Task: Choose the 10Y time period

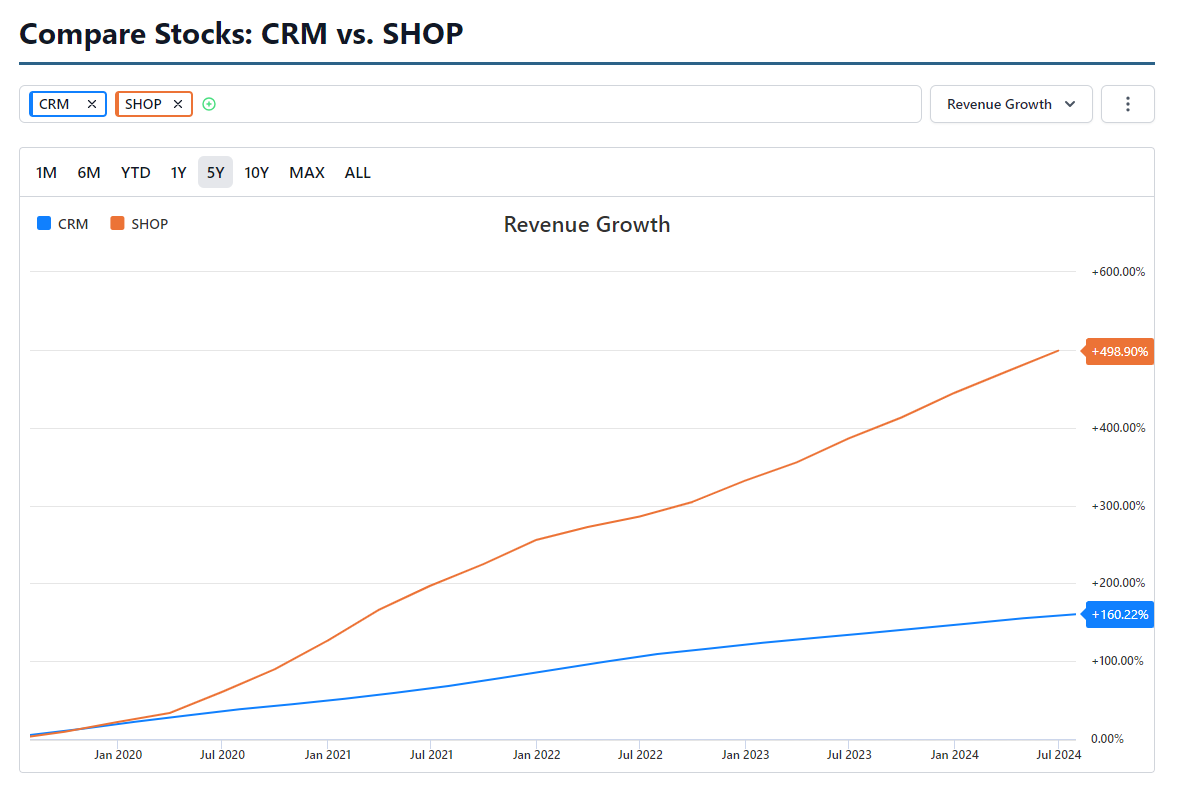Action: (x=256, y=172)
